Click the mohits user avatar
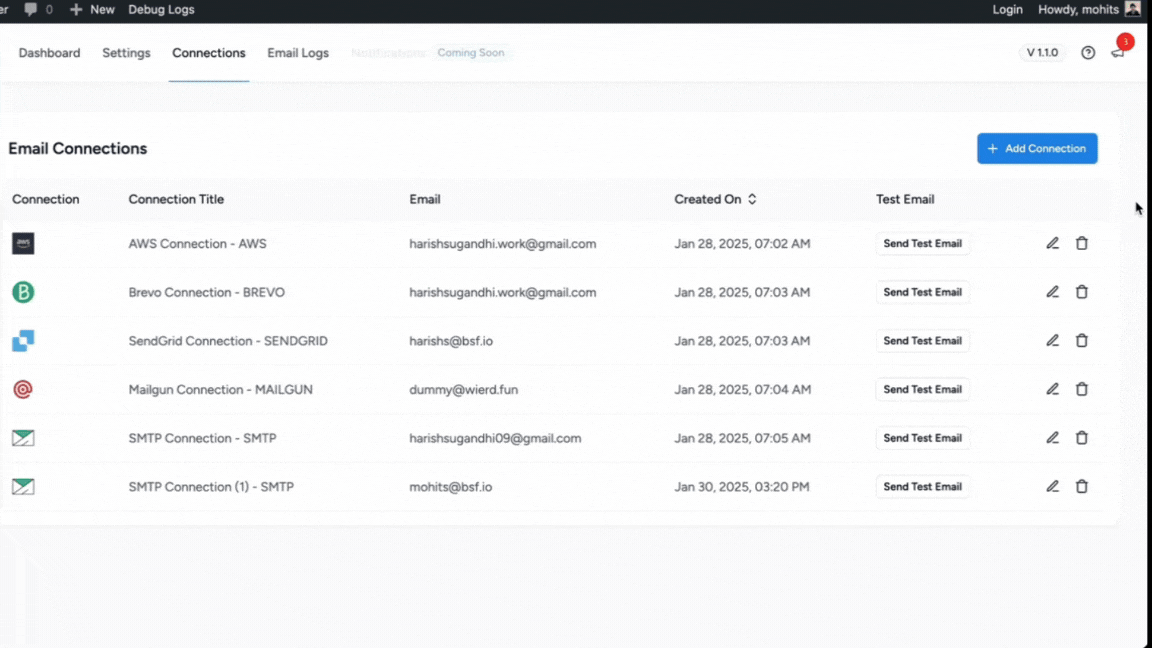 pyautogui.click(x=1132, y=9)
